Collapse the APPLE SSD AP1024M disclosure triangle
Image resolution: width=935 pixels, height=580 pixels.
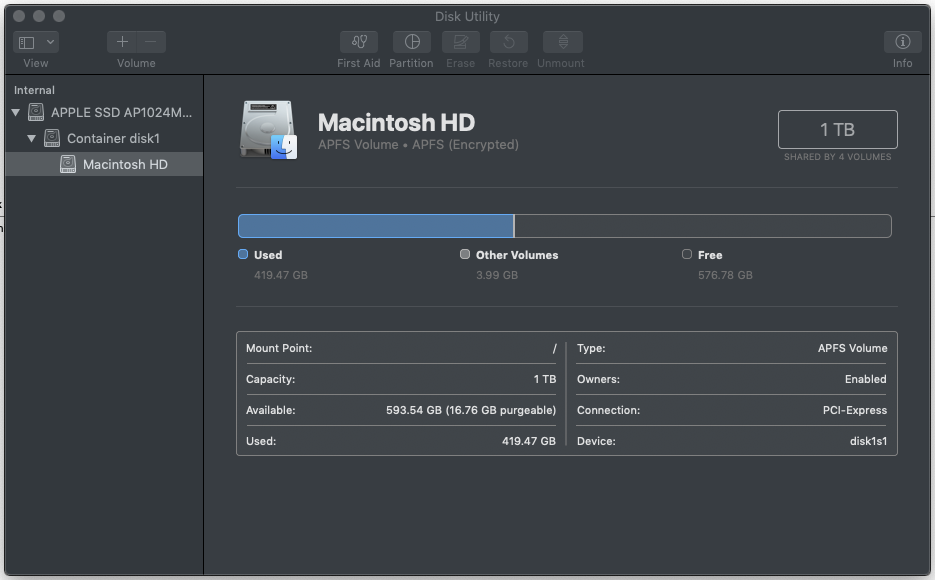[x=16, y=112]
